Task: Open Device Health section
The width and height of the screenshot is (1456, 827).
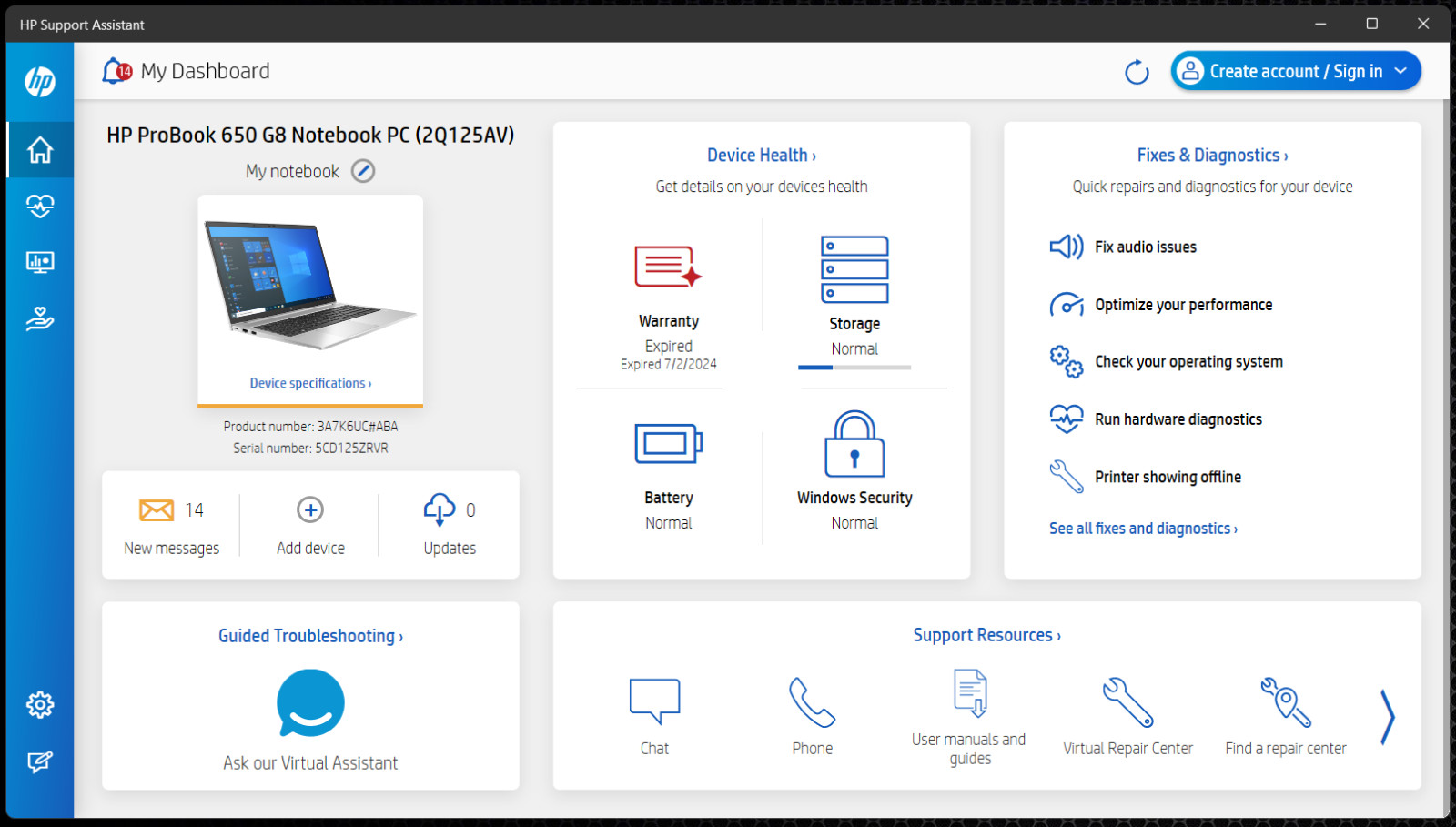Action: click(762, 156)
